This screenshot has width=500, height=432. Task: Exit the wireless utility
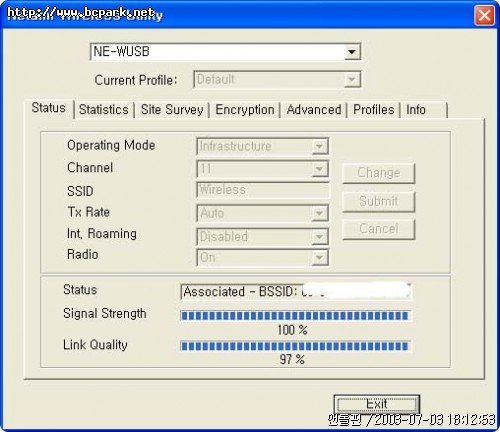(x=377, y=404)
